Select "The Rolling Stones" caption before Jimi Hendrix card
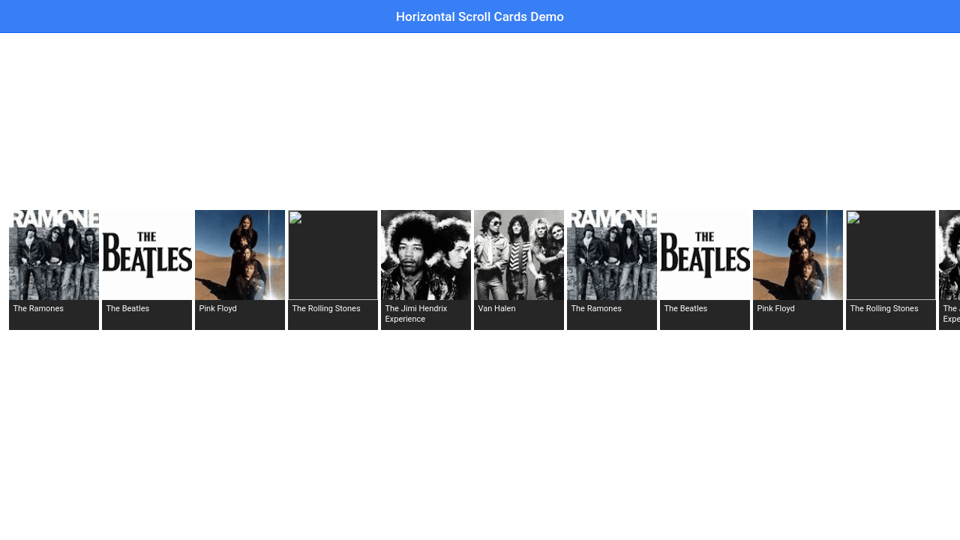960x540 pixels. click(326, 309)
